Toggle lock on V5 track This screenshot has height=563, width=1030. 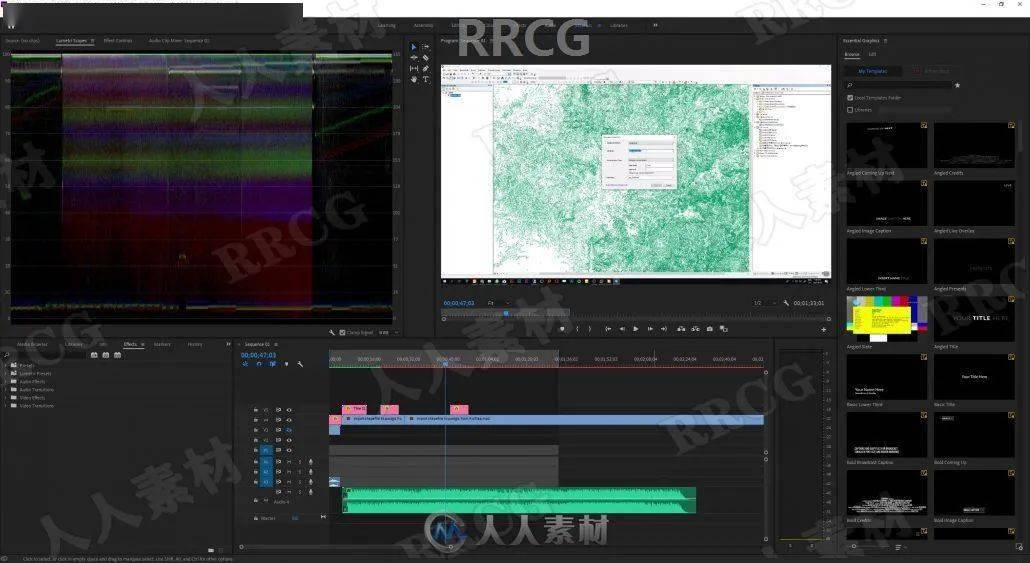[x=256, y=410]
